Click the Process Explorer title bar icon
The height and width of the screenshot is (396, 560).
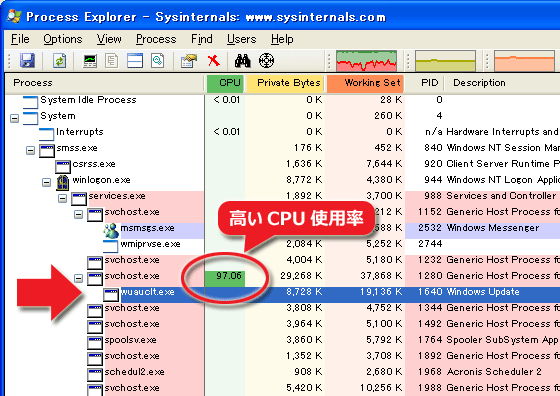[x=14, y=16]
